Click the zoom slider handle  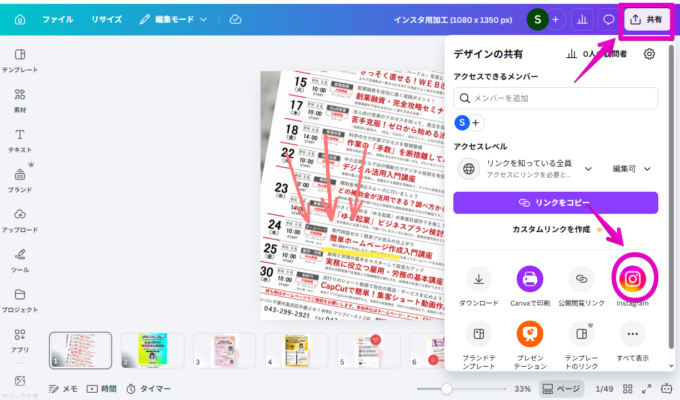pos(447,387)
